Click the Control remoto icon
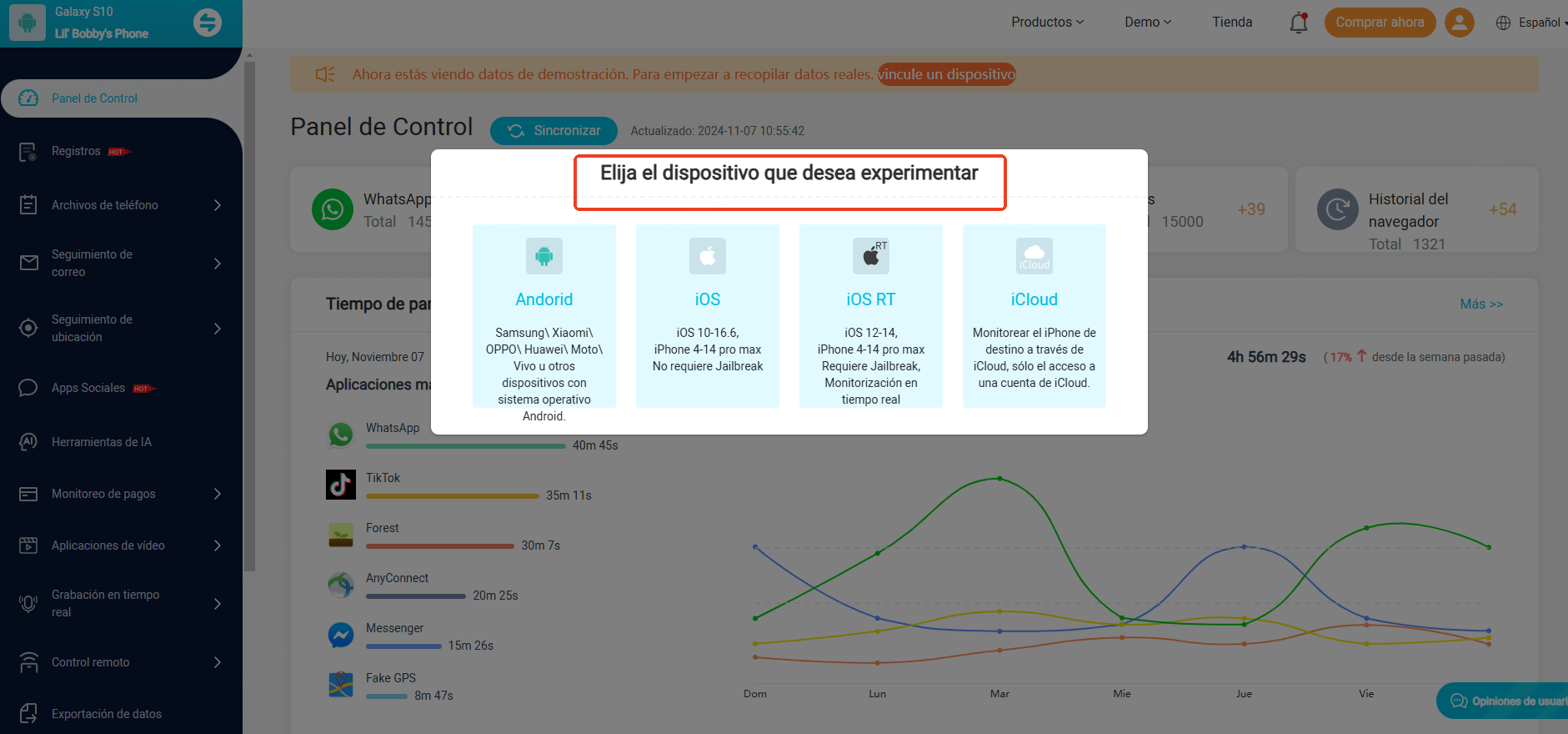This screenshot has width=1568, height=734. [x=28, y=662]
